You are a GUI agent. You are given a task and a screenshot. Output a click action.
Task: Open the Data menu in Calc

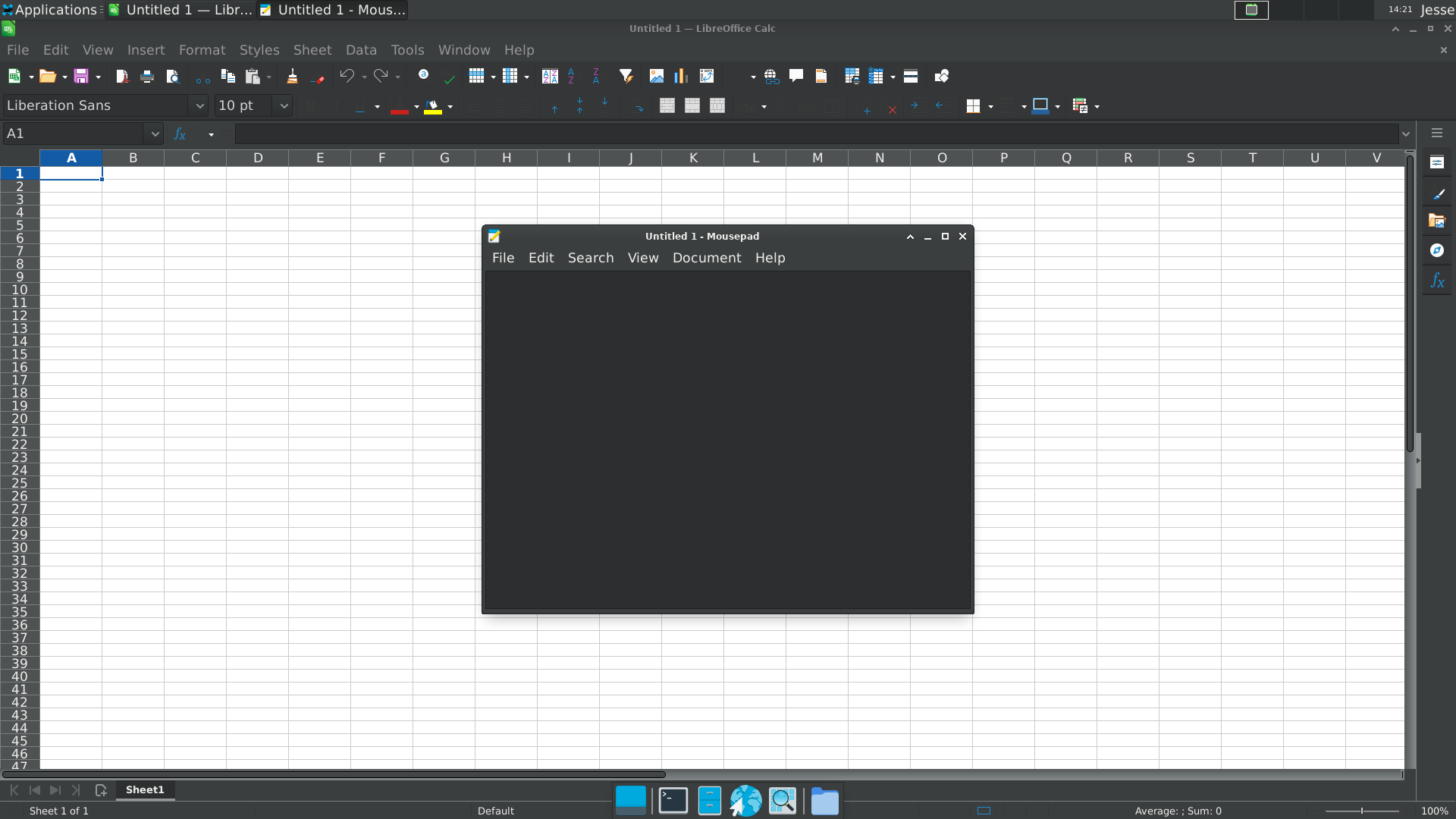click(361, 50)
